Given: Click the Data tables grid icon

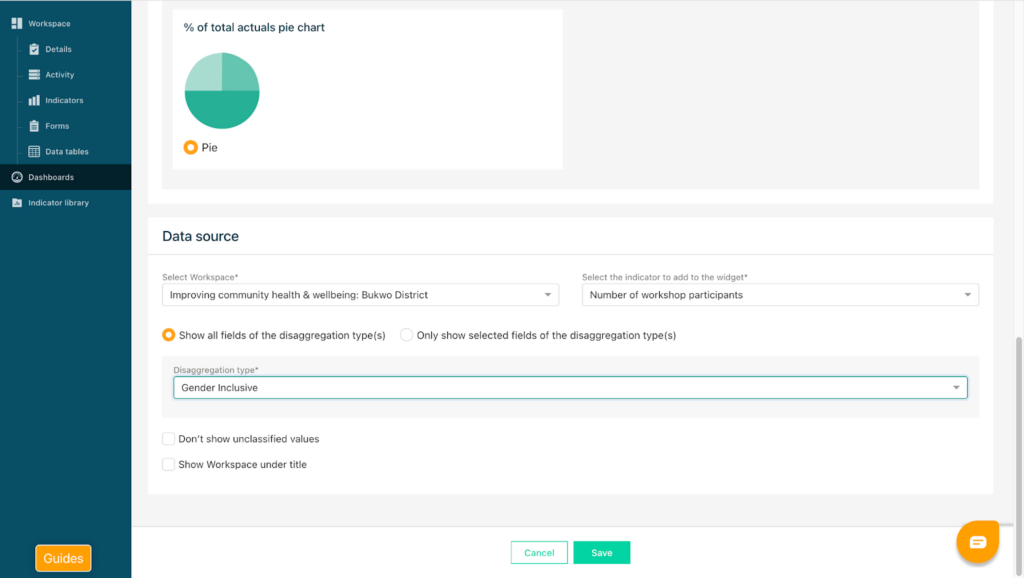Looking at the screenshot, I should 34,152.
